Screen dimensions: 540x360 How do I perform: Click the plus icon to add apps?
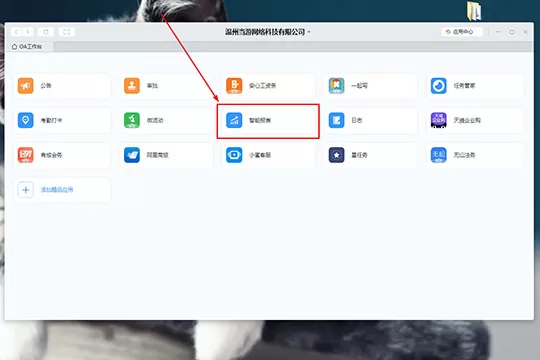point(25,190)
